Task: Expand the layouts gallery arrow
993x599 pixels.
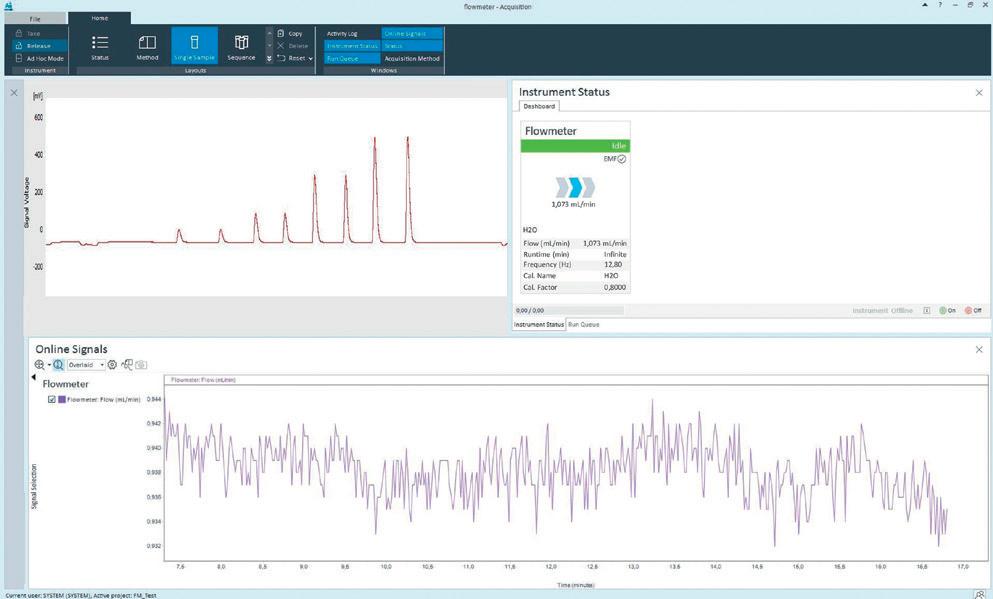Action: (269, 58)
